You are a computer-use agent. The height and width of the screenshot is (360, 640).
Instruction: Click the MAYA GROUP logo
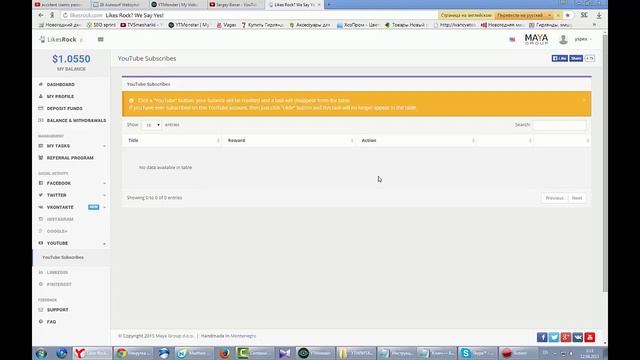pyautogui.click(x=536, y=39)
